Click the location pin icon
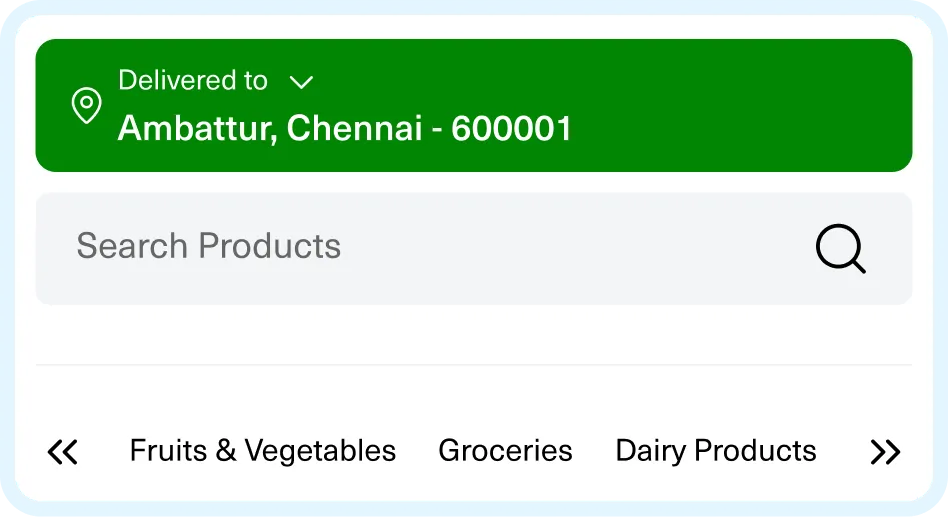 (x=87, y=105)
